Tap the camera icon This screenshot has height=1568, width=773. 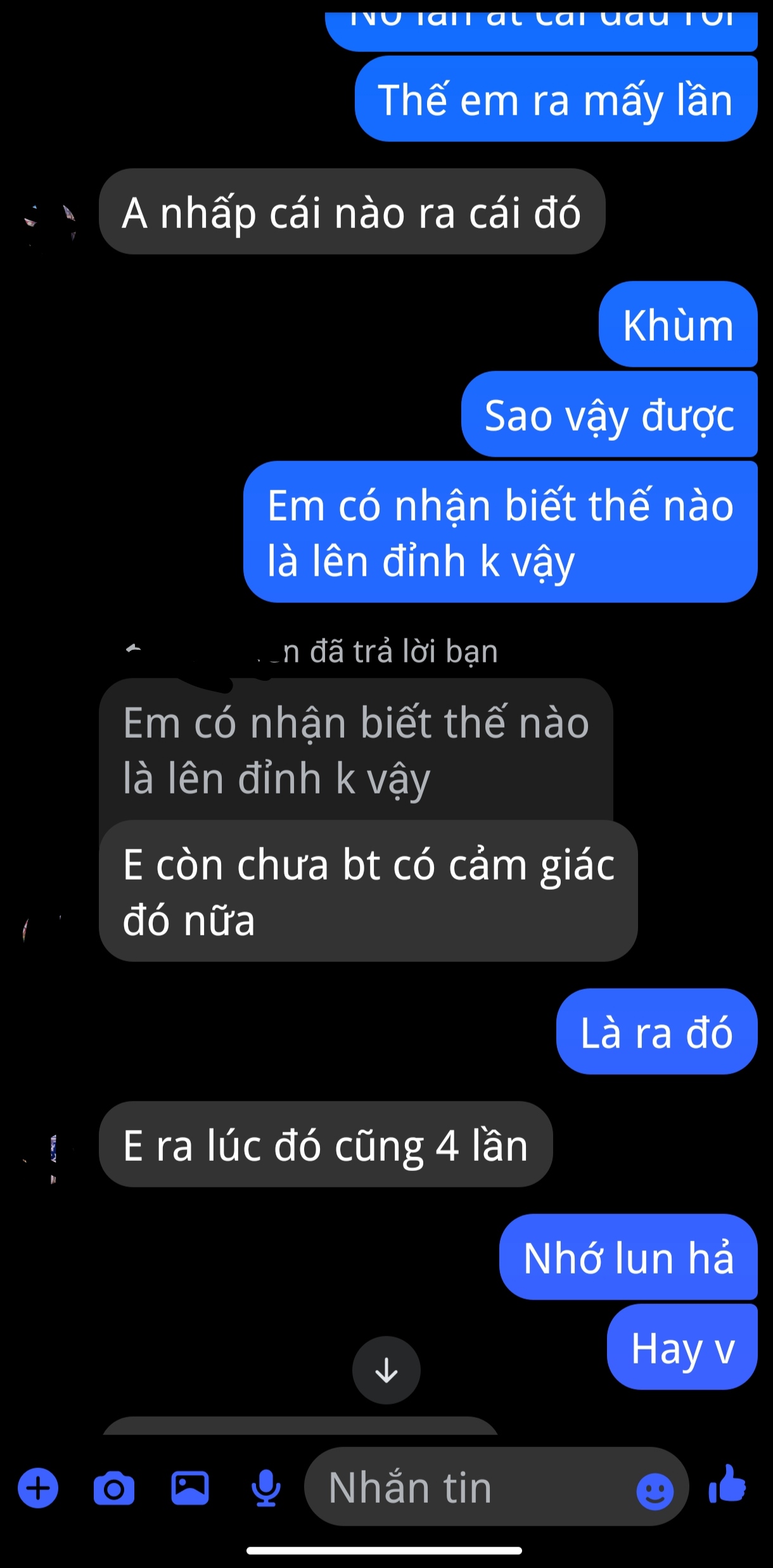pos(114,1488)
